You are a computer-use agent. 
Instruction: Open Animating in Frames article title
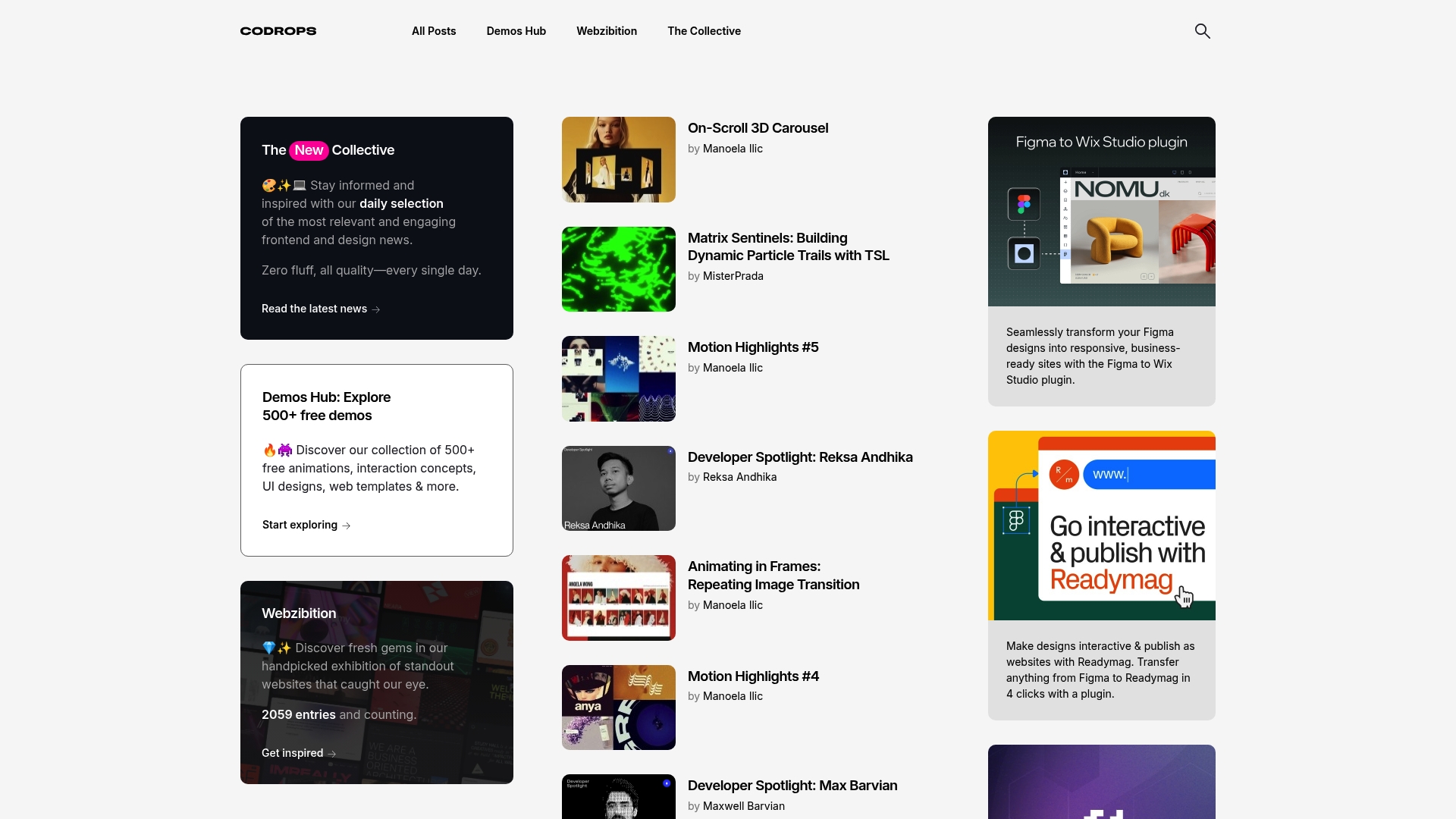773,576
